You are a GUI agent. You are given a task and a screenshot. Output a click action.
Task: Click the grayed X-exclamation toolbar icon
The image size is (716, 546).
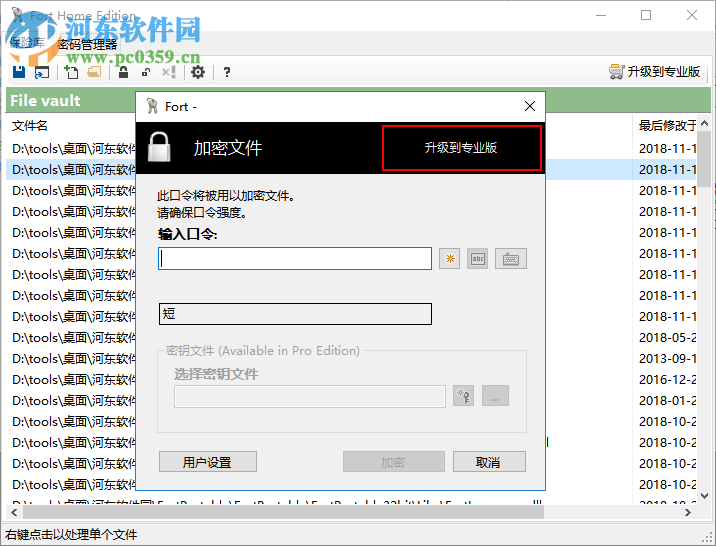(x=169, y=72)
